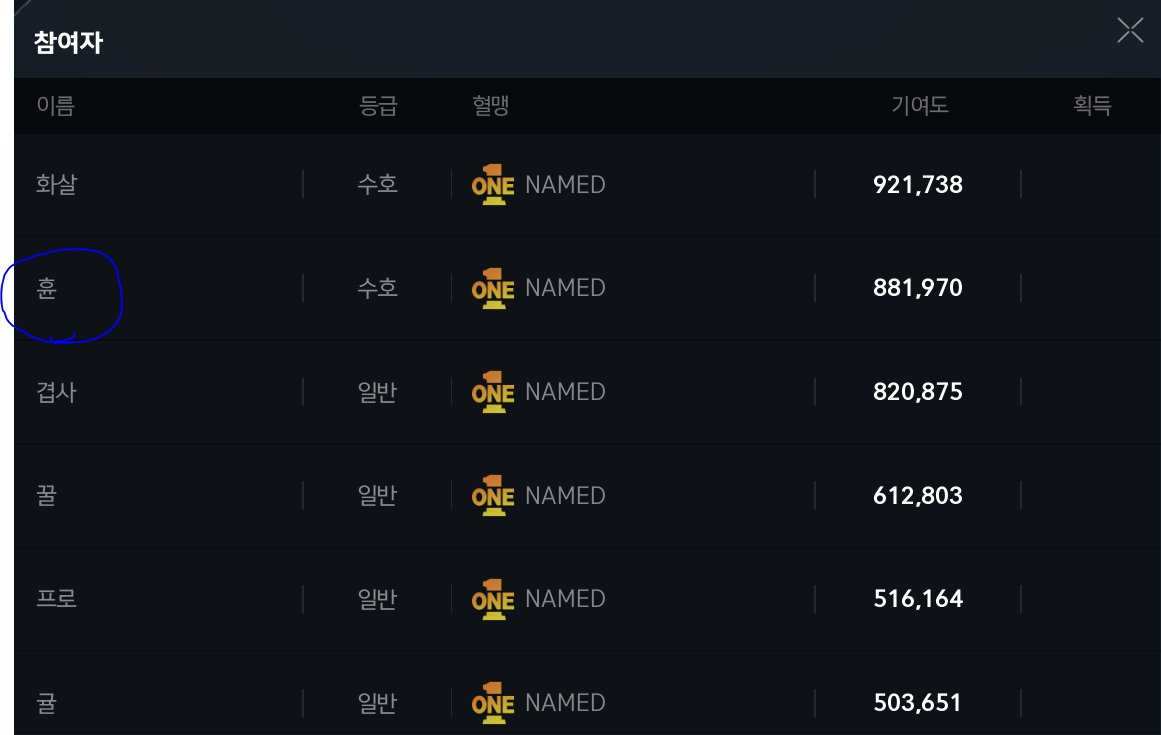
Task: Choose participant name 꿀
Action: click(47, 496)
